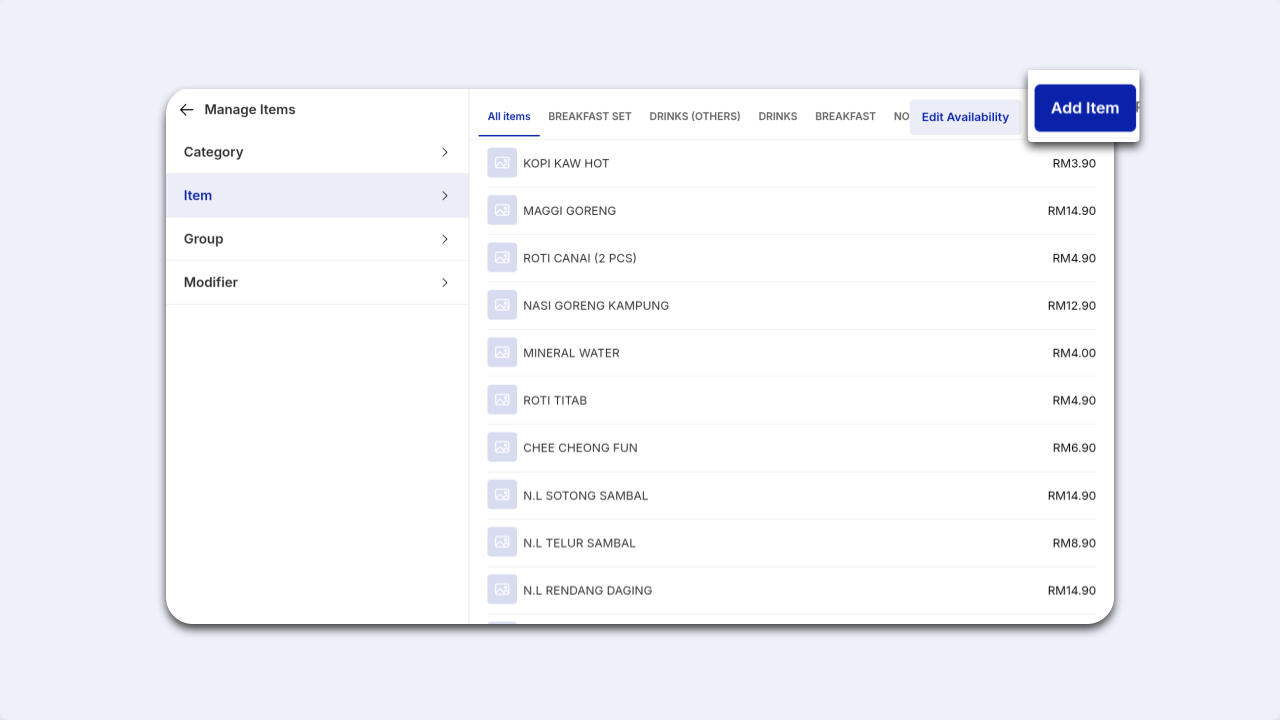Click the Item row chevron arrow
The width and height of the screenshot is (1280, 720).
pos(445,196)
